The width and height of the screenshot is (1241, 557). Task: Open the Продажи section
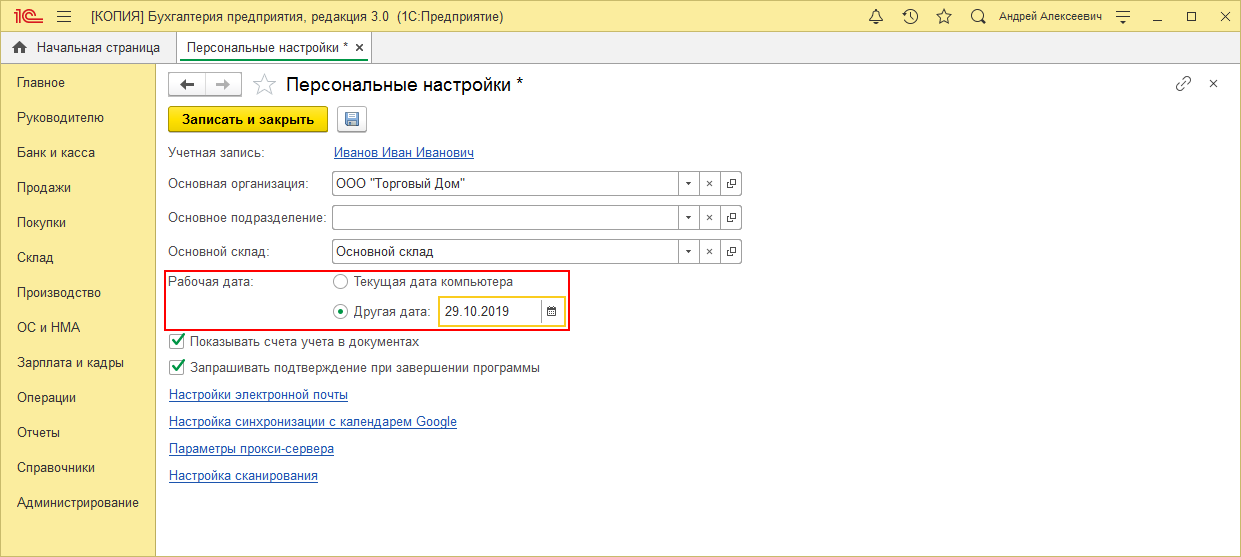(x=44, y=188)
